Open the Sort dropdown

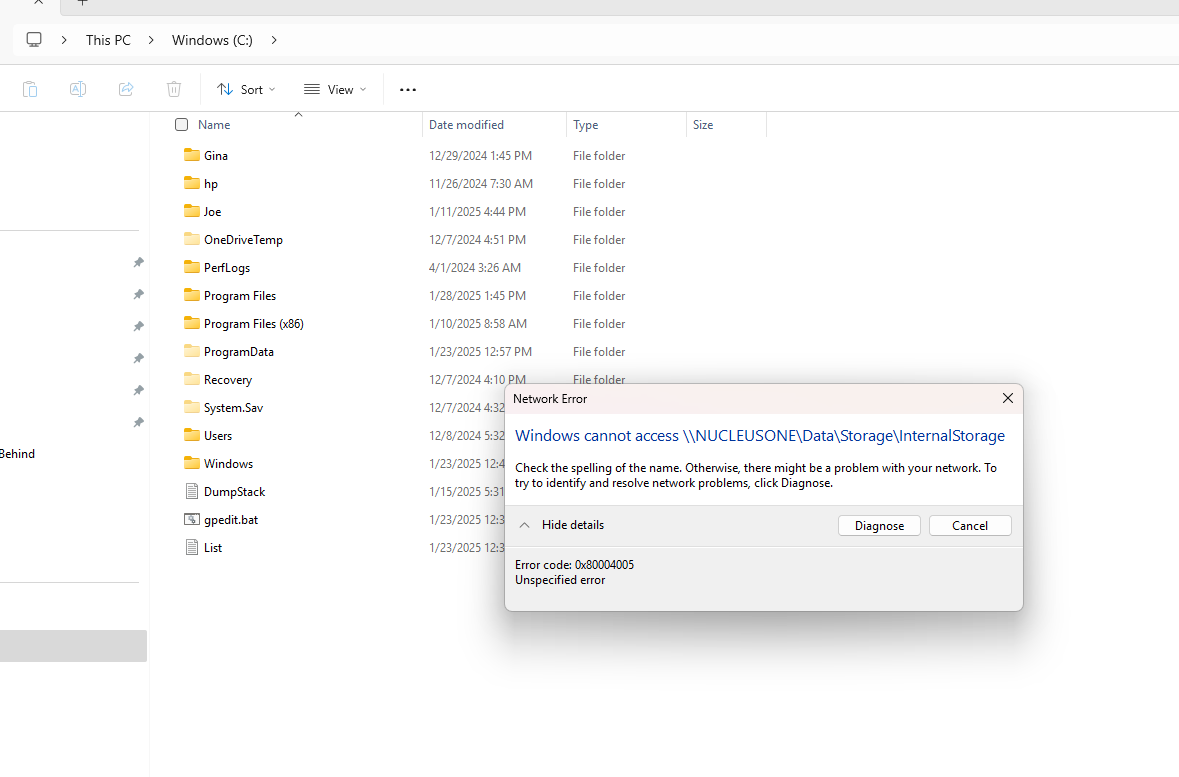pos(246,90)
